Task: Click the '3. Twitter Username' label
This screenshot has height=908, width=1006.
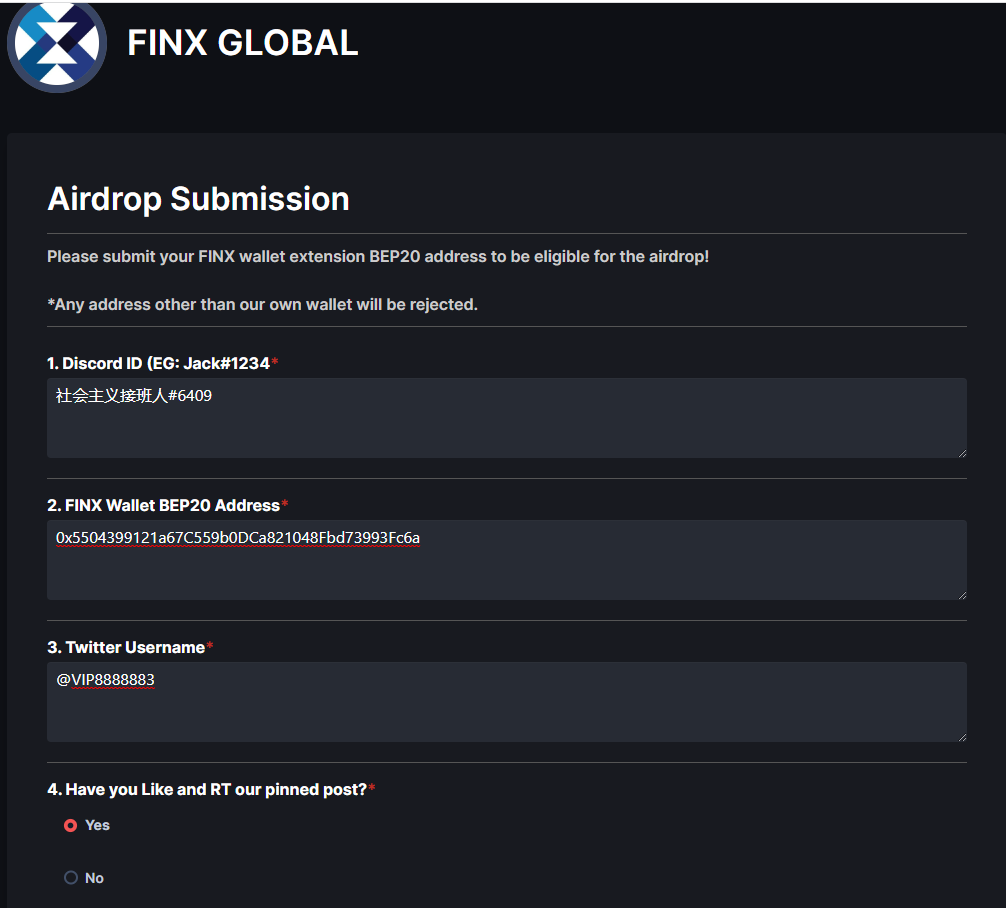Action: click(126, 647)
